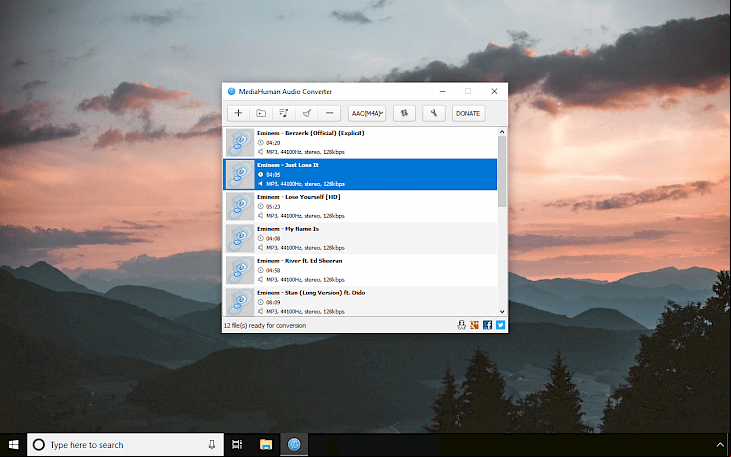731x457 pixels.
Task: Open the Windows Start menu
Action: [x=14, y=445]
